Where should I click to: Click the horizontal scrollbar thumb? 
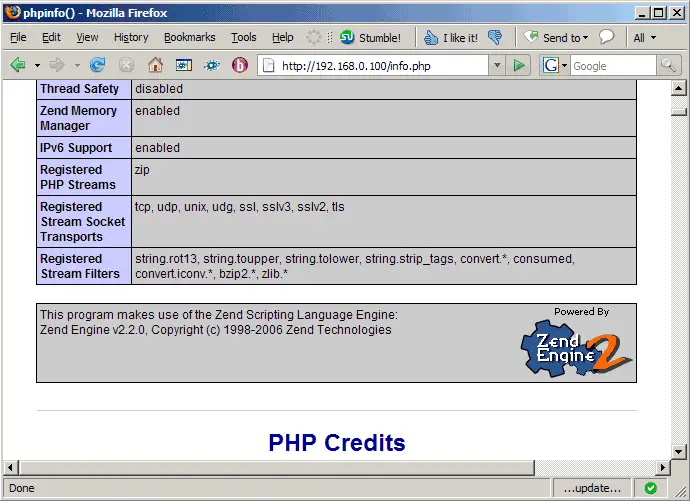[277, 467]
